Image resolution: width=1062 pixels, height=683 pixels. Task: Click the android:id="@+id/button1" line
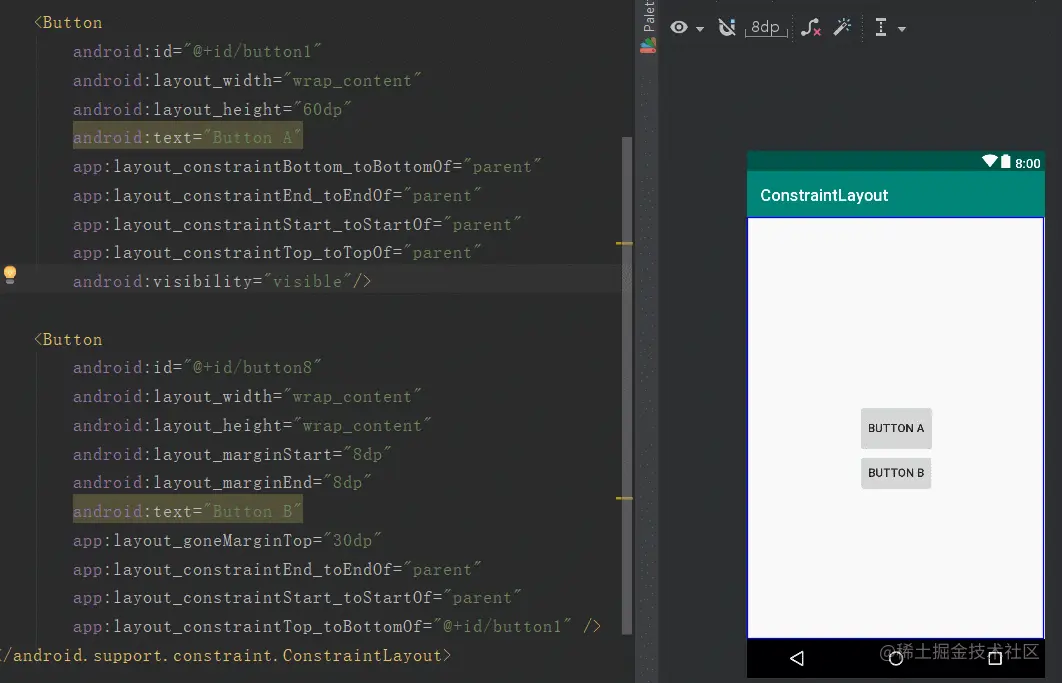coord(197,51)
